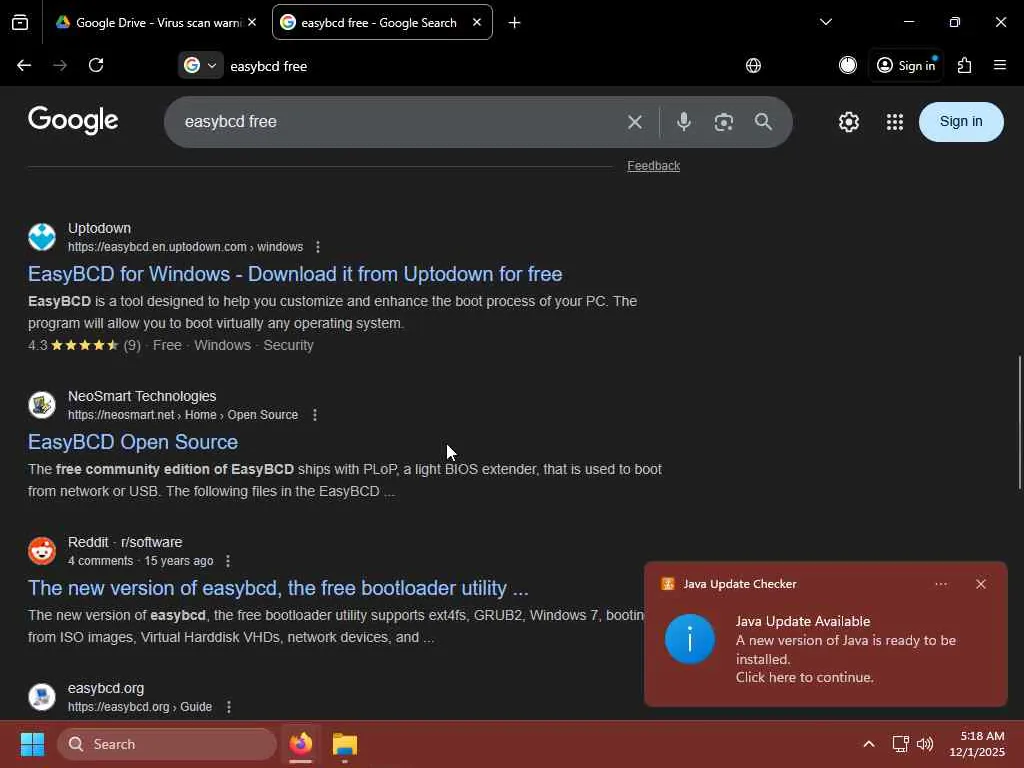Open Google quick settings gear
Image resolution: width=1024 pixels, height=768 pixels.
[x=849, y=122]
